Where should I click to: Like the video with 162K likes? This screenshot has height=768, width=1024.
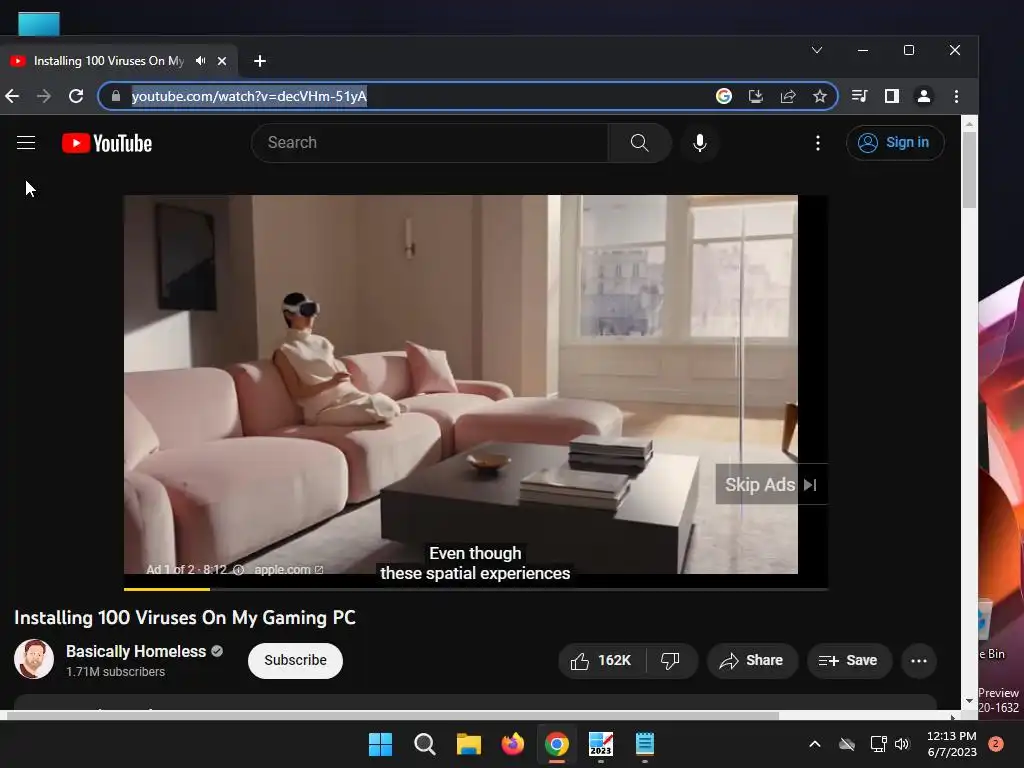pyautogui.click(x=601, y=661)
